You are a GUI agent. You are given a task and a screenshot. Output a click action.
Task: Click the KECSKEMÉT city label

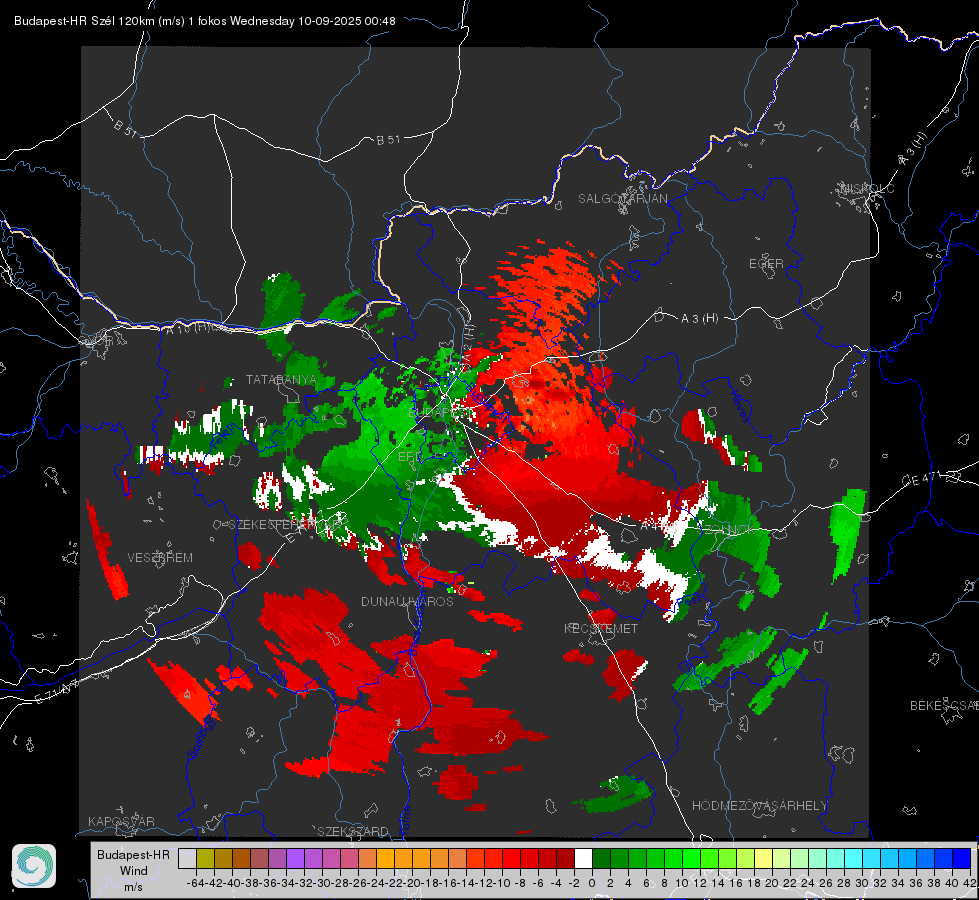[x=601, y=628]
